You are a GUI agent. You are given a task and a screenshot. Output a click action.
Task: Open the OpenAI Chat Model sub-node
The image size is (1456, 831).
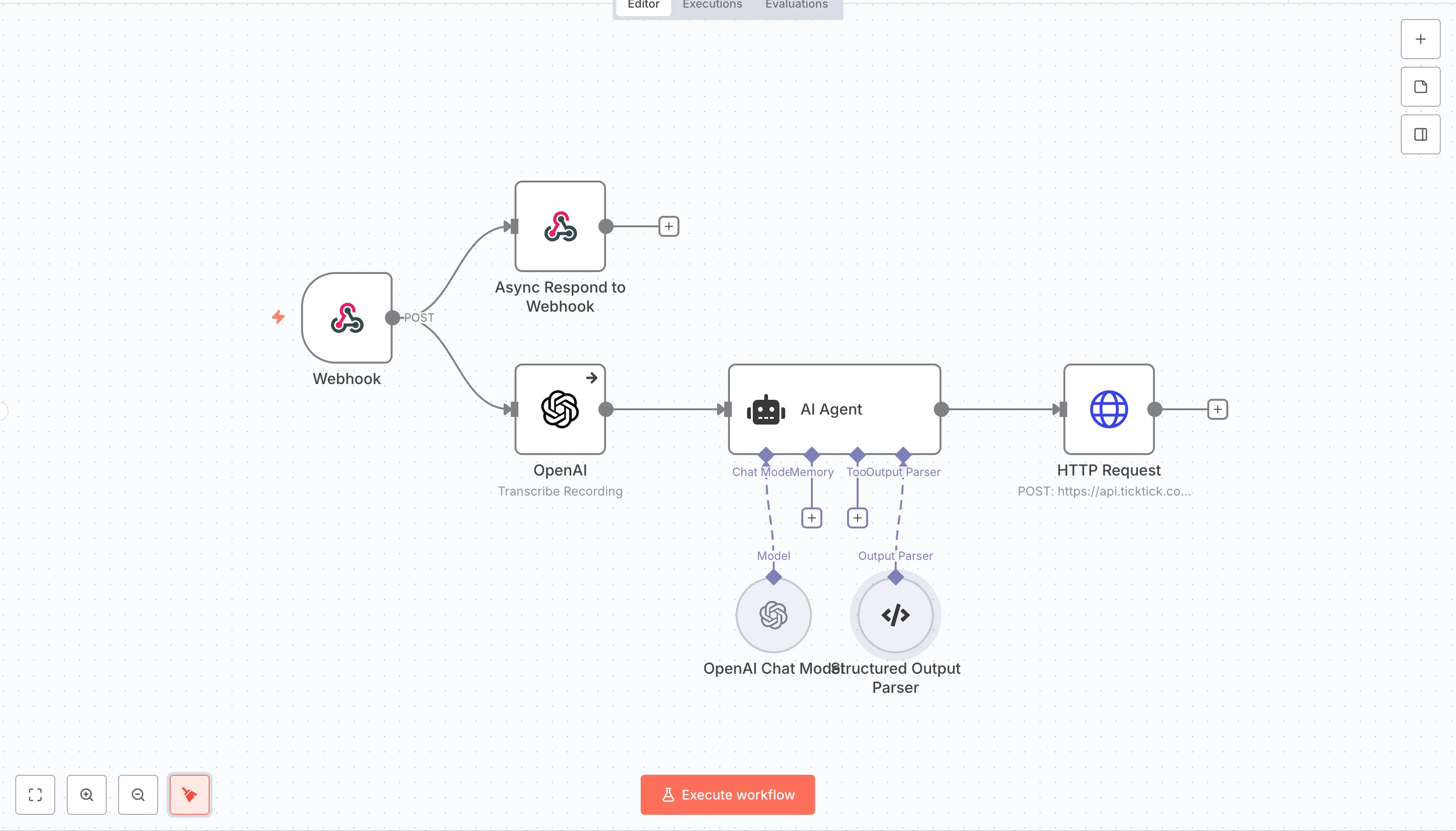773,615
